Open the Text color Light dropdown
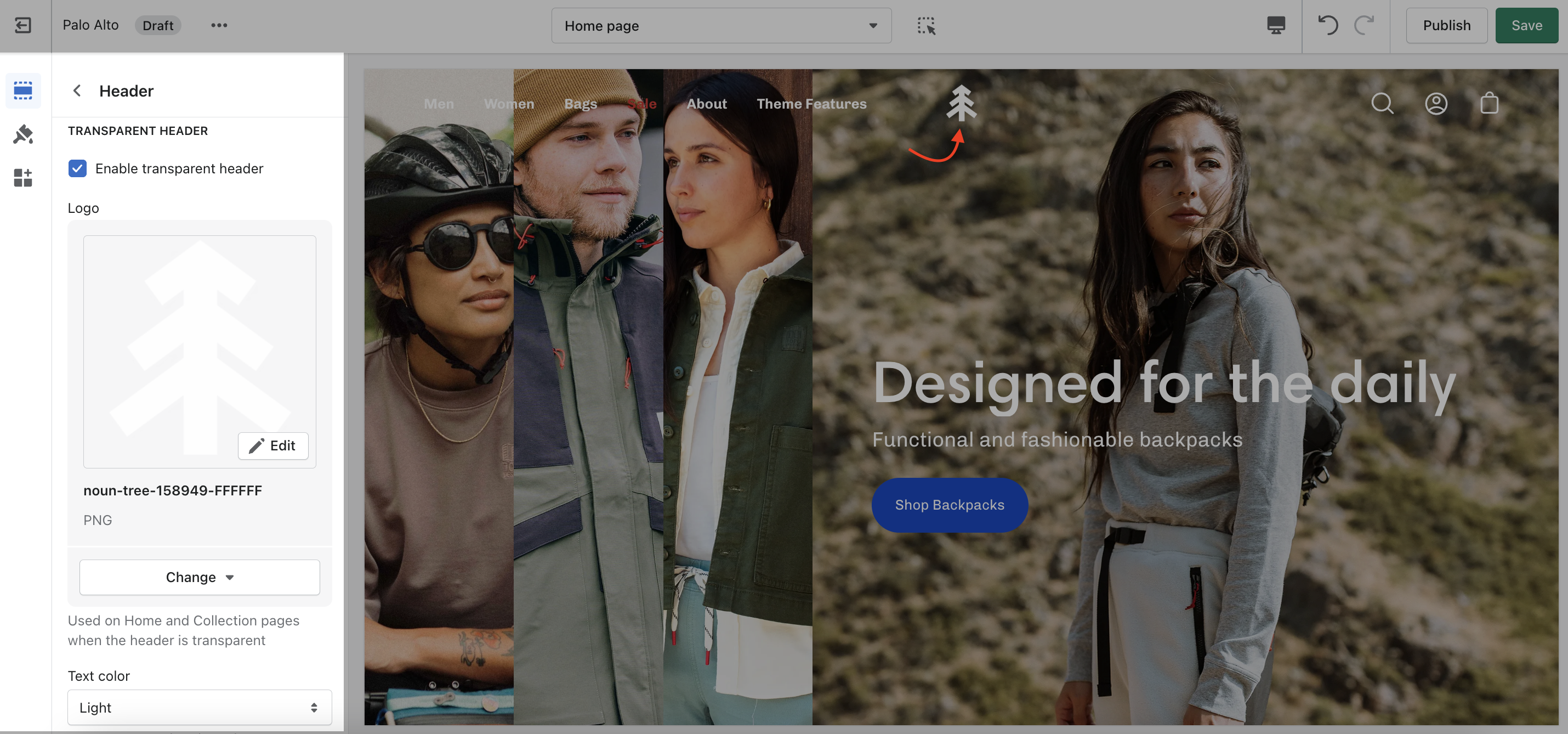The width and height of the screenshot is (1568, 734). [200, 707]
